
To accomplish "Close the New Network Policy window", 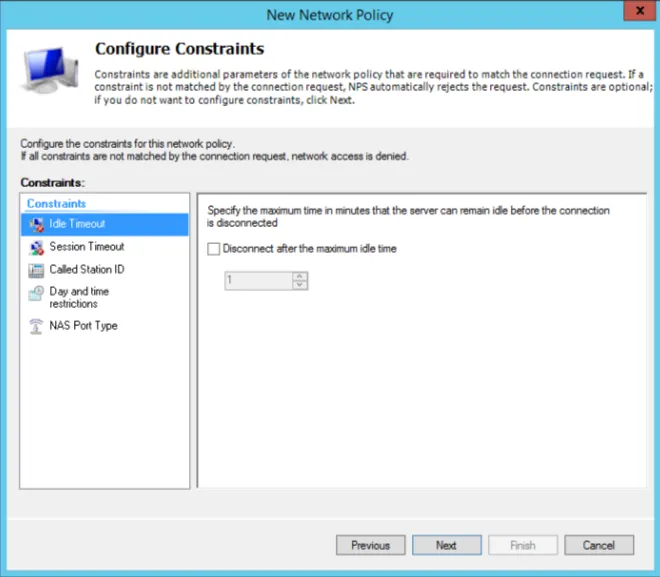I will click(639, 10).
